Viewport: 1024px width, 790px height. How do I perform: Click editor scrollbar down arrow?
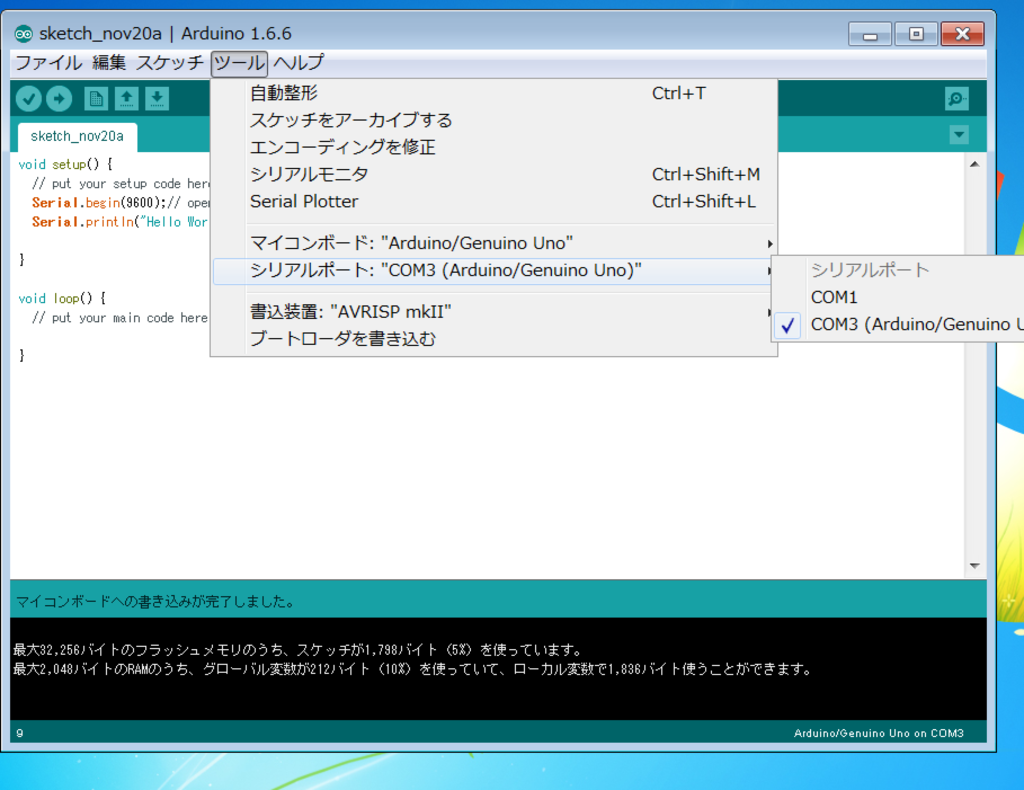click(x=974, y=565)
